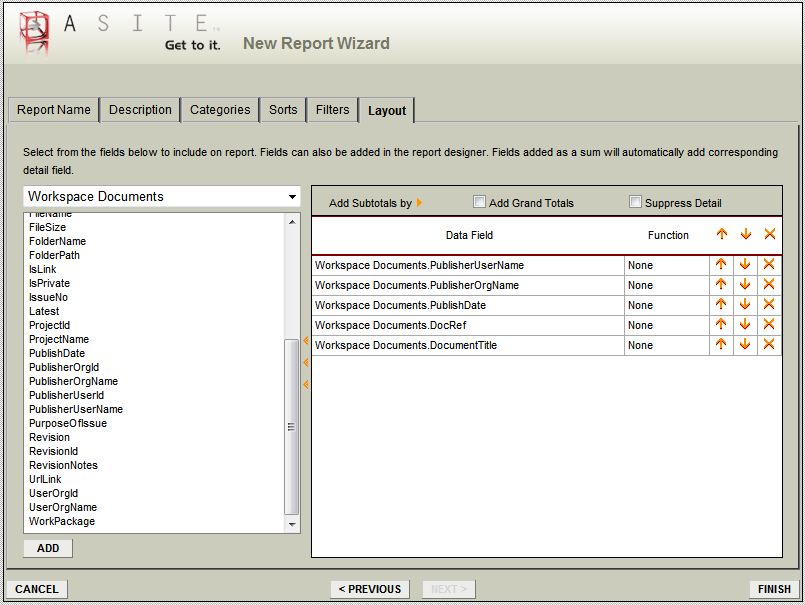Screen dimensions: 805x605
Task: Go to the Categories tab
Action: click(220, 110)
